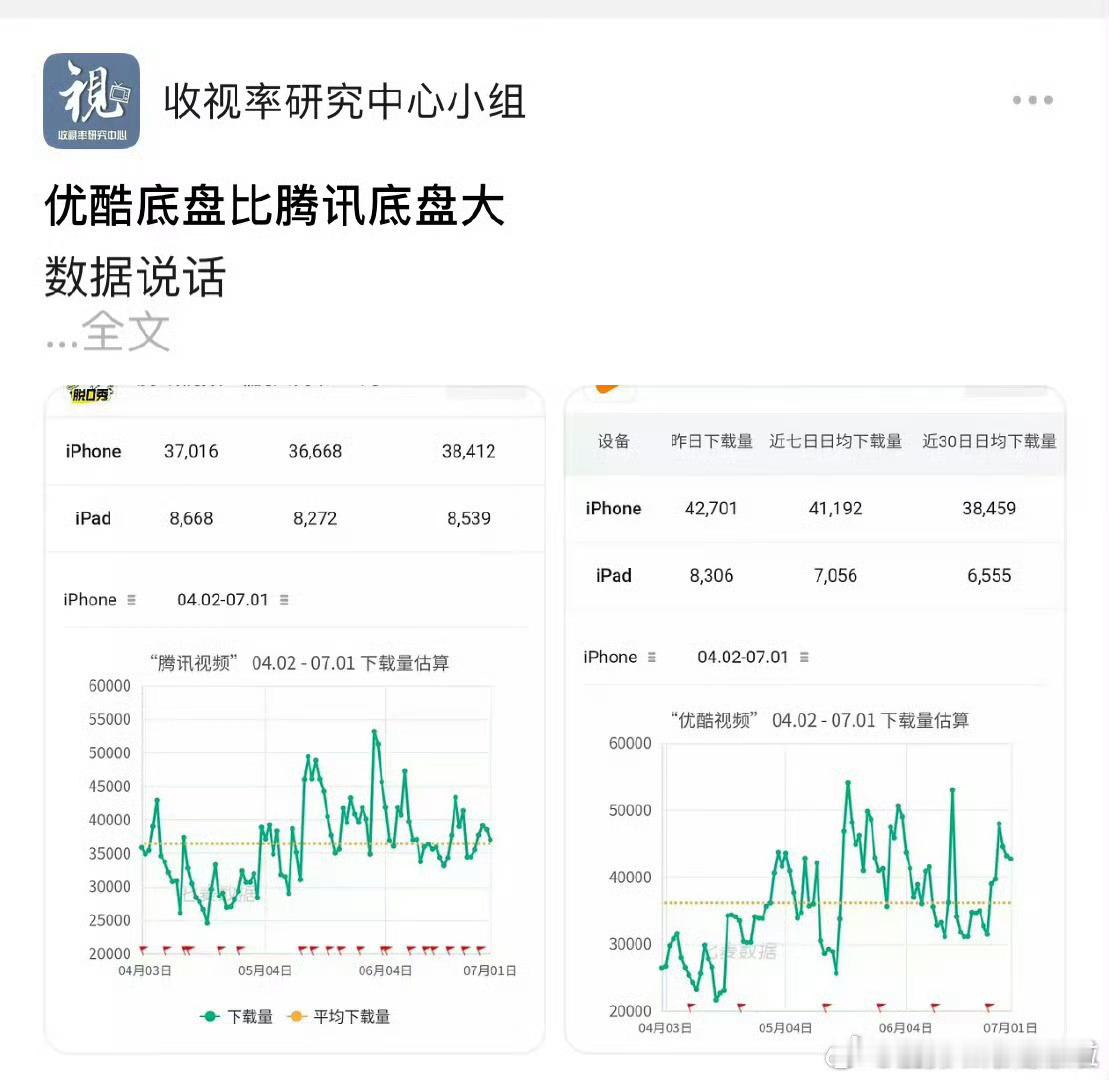
Task: Click the 昨日下载量 column header
Action: click(712, 441)
